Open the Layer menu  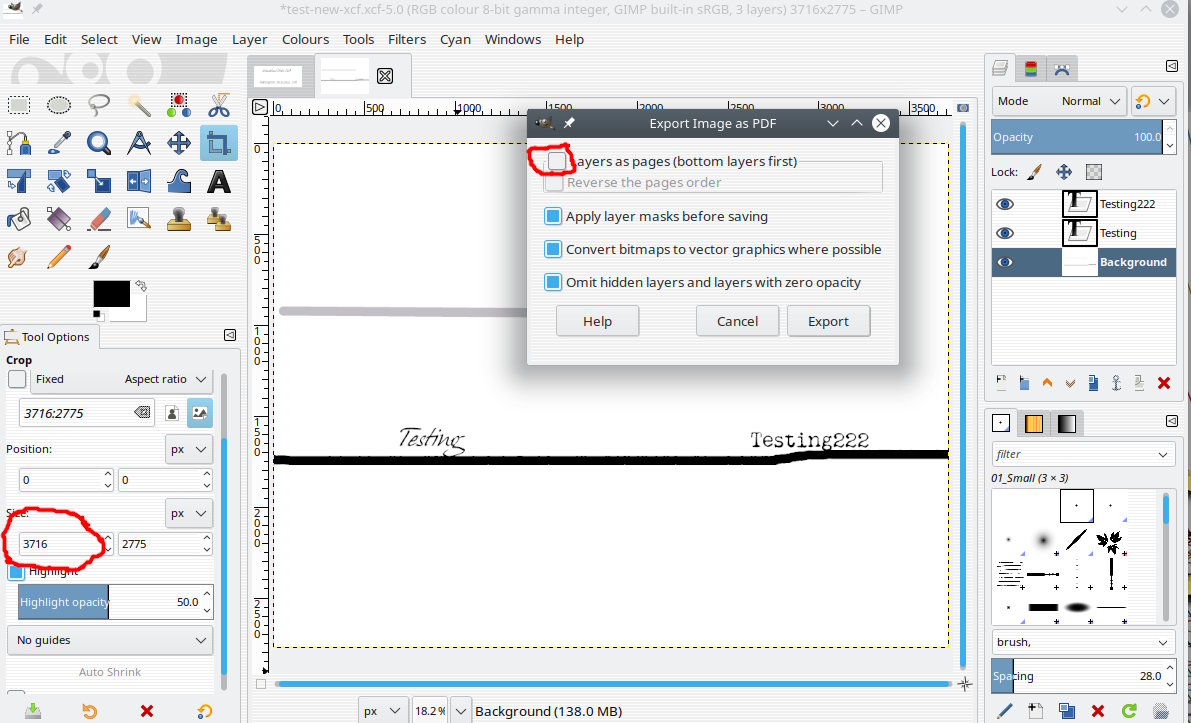pos(249,39)
